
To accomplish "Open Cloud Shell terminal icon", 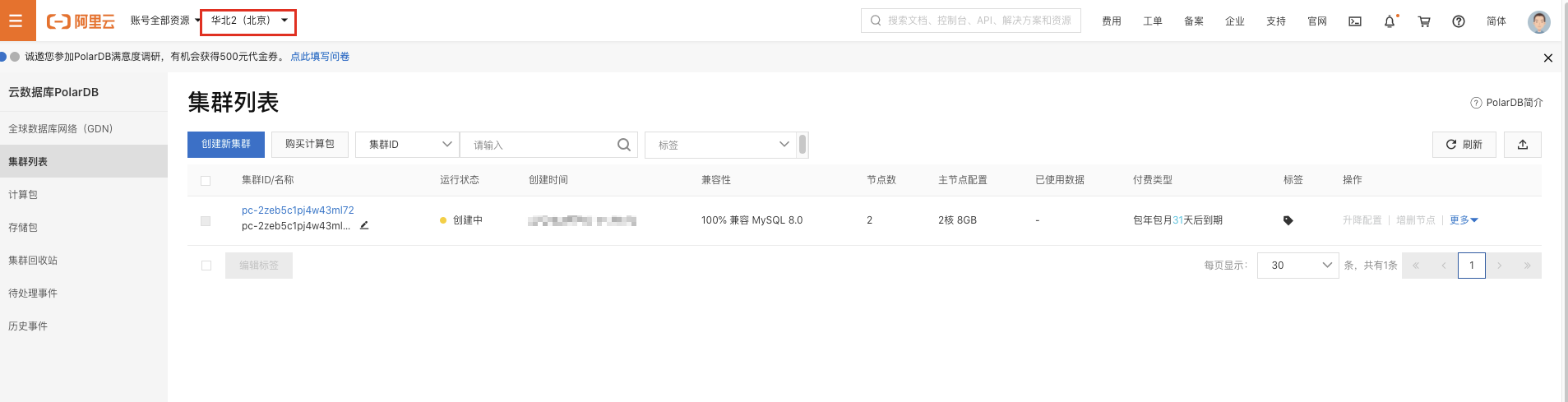I will 1355,21.
